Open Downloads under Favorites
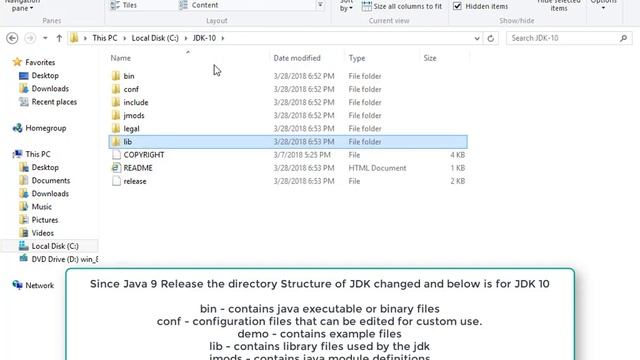 click(50, 89)
